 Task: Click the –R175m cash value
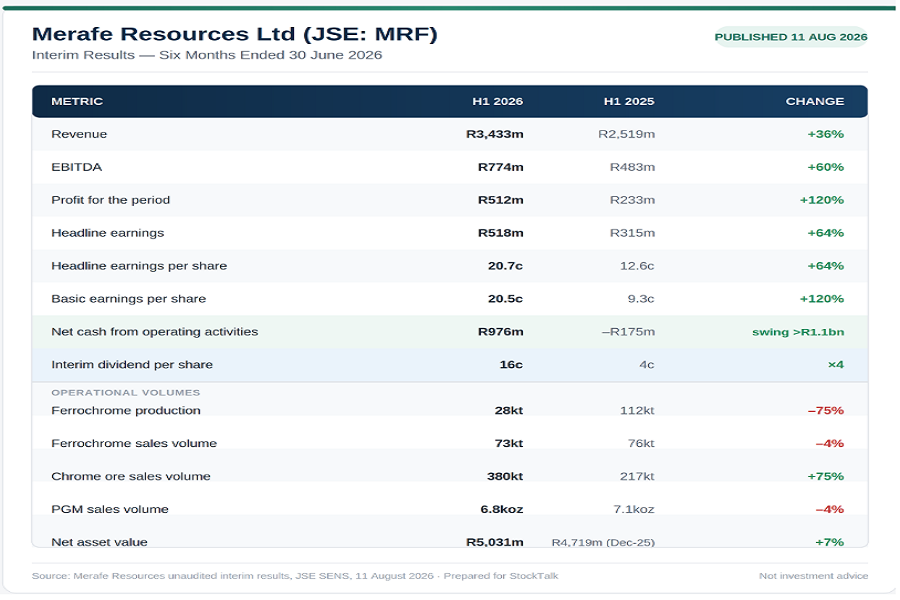tap(628, 332)
